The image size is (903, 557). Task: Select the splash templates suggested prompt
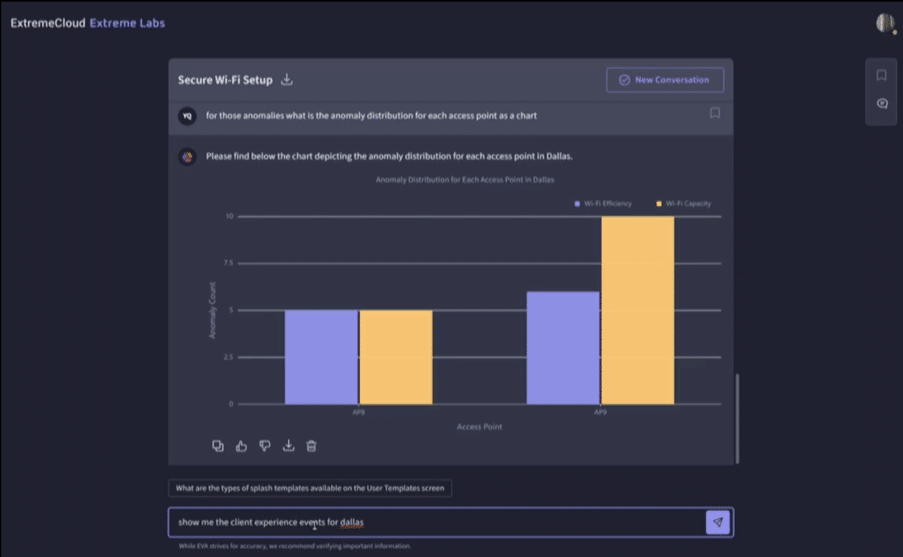point(310,488)
